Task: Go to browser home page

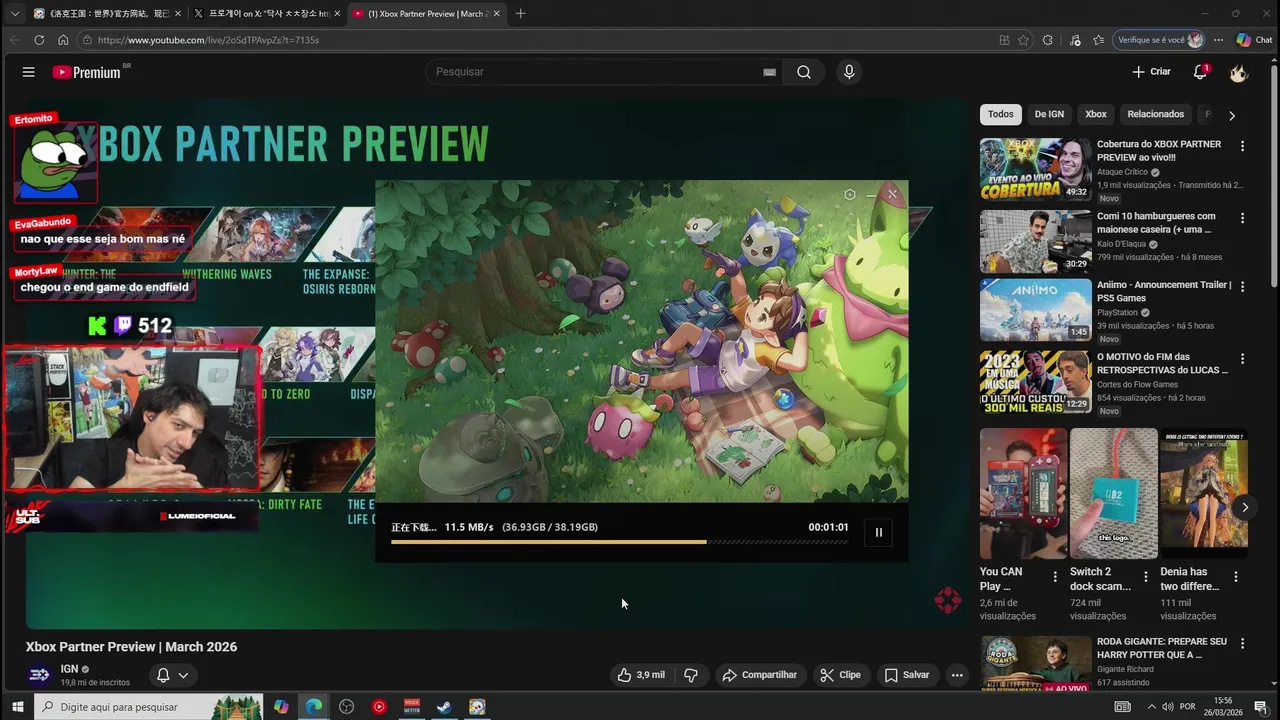Action: point(63,40)
